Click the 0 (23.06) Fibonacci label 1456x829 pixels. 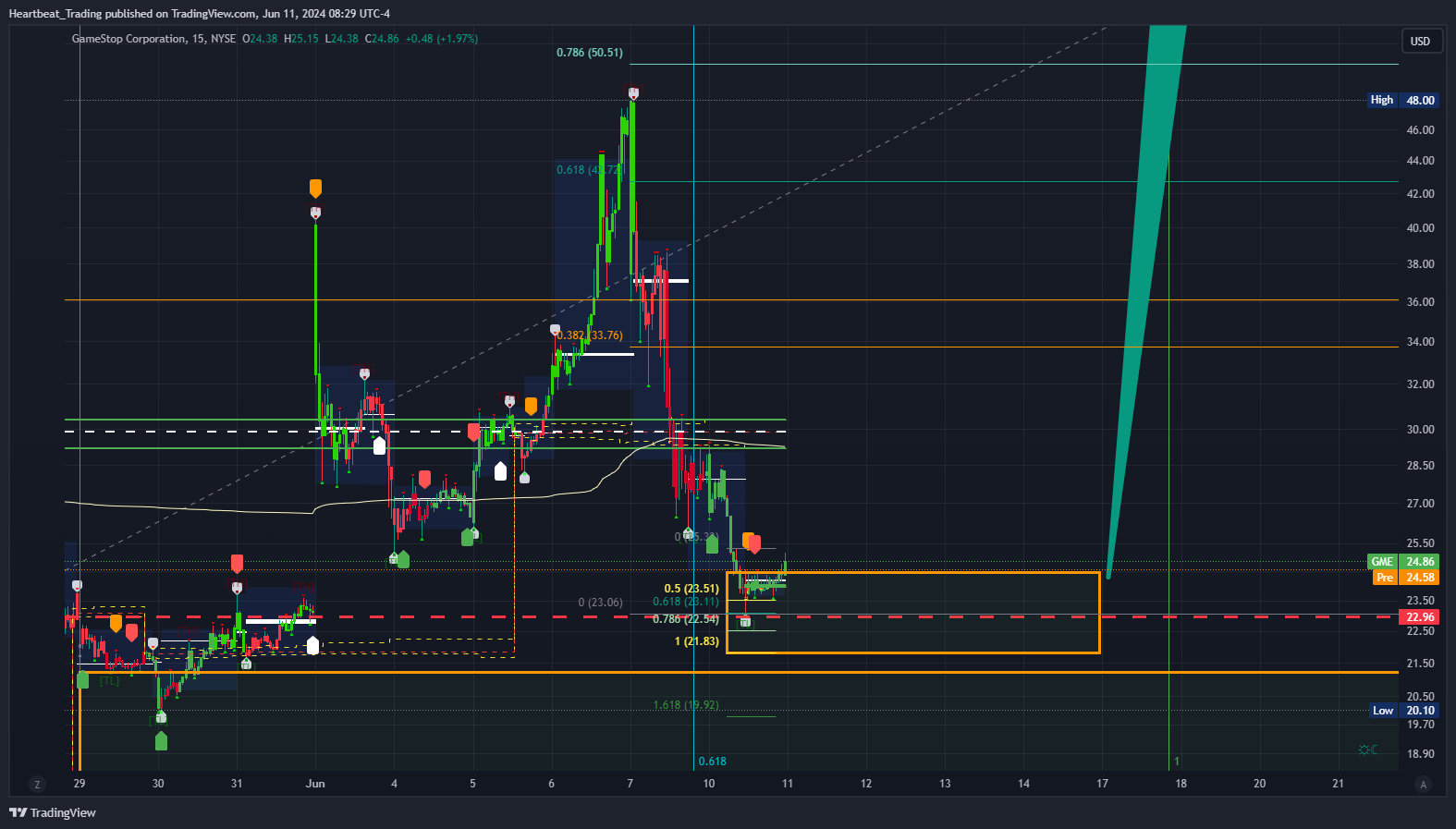tap(601, 603)
